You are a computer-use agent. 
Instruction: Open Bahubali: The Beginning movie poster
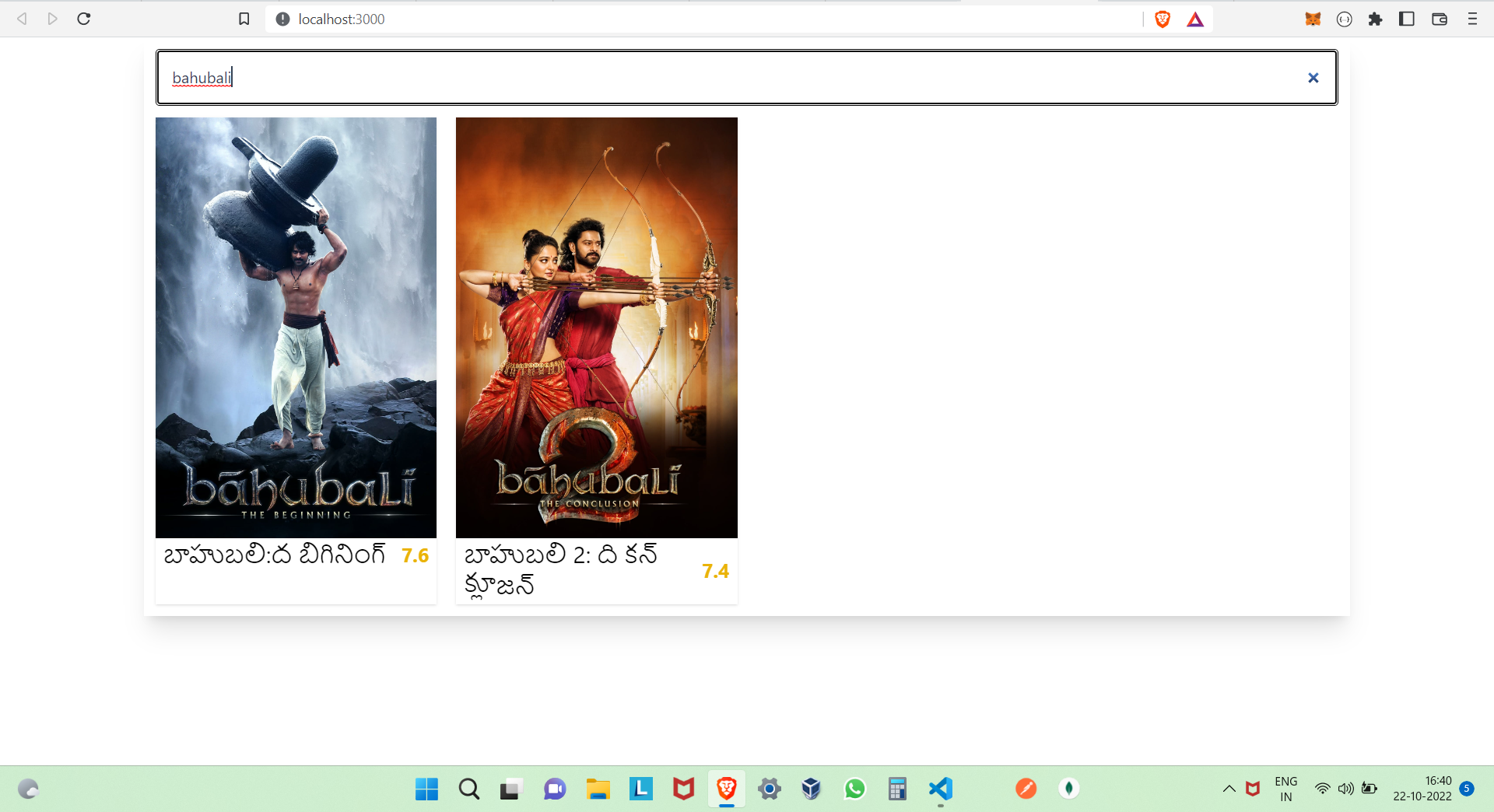pos(296,327)
